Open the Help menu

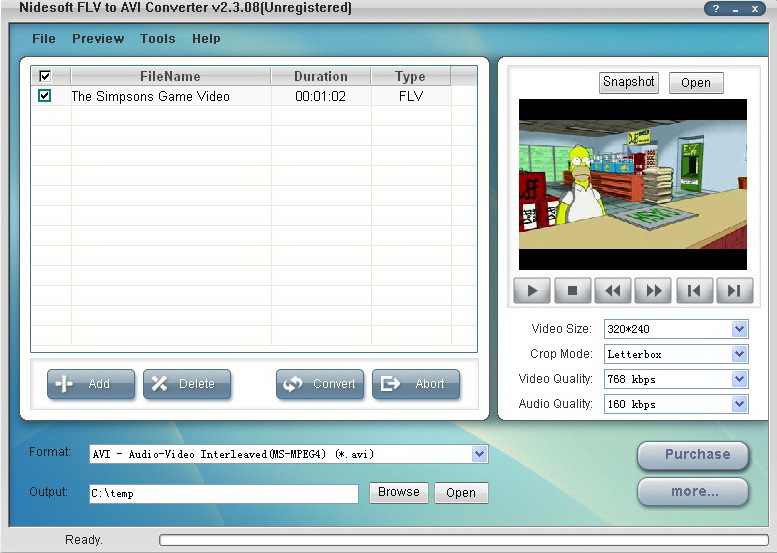point(206,39)
